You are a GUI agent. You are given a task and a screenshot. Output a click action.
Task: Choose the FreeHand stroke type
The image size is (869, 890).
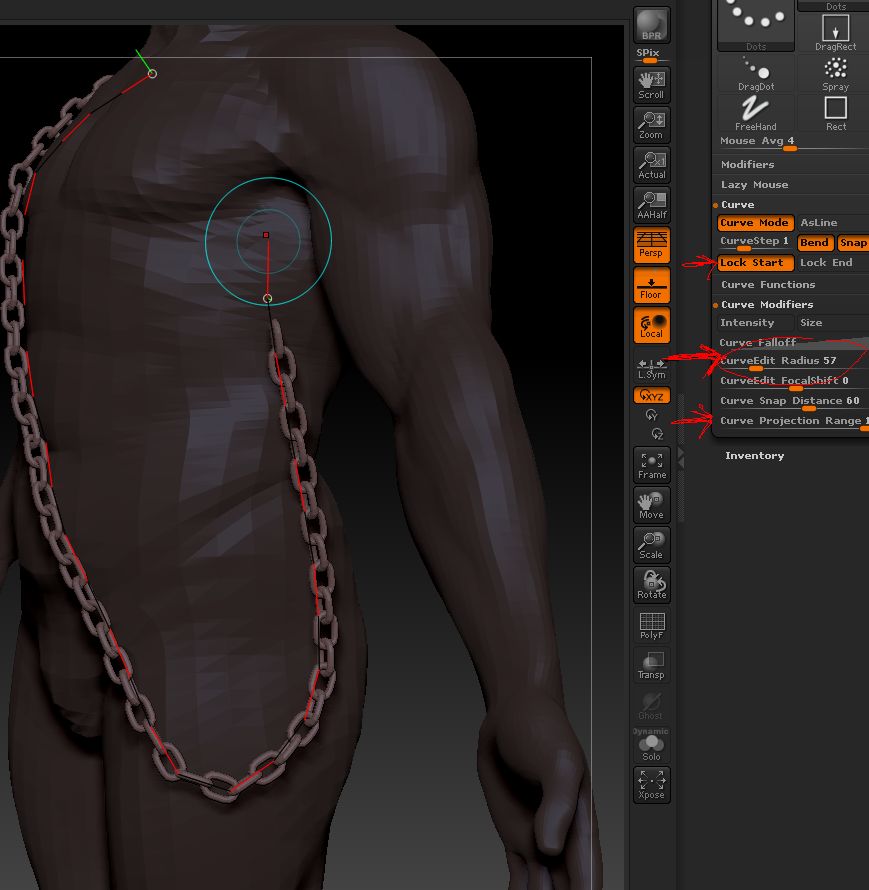click(756, 113)
